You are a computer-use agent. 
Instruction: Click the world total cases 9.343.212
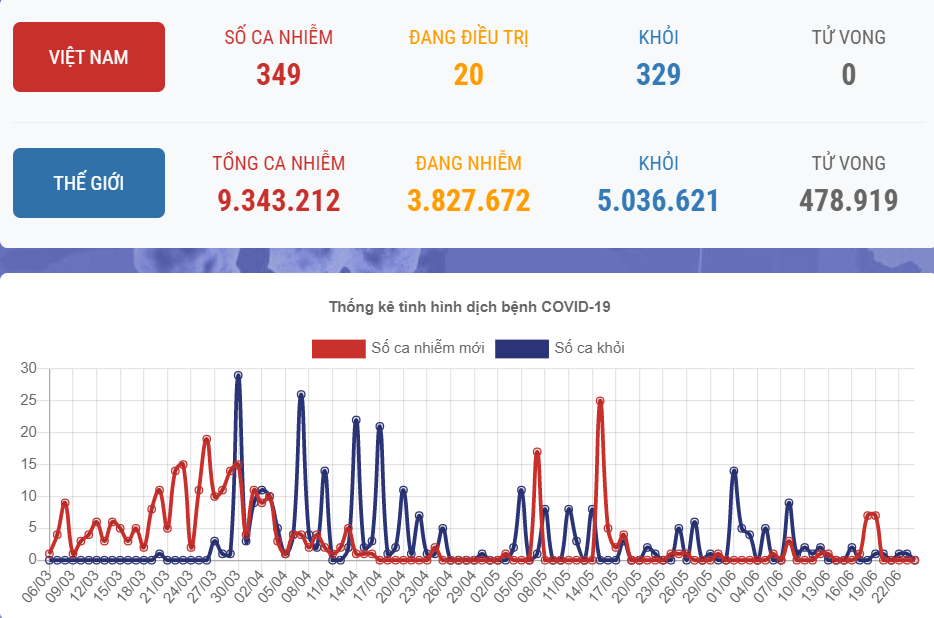click(x=278, y=201)
